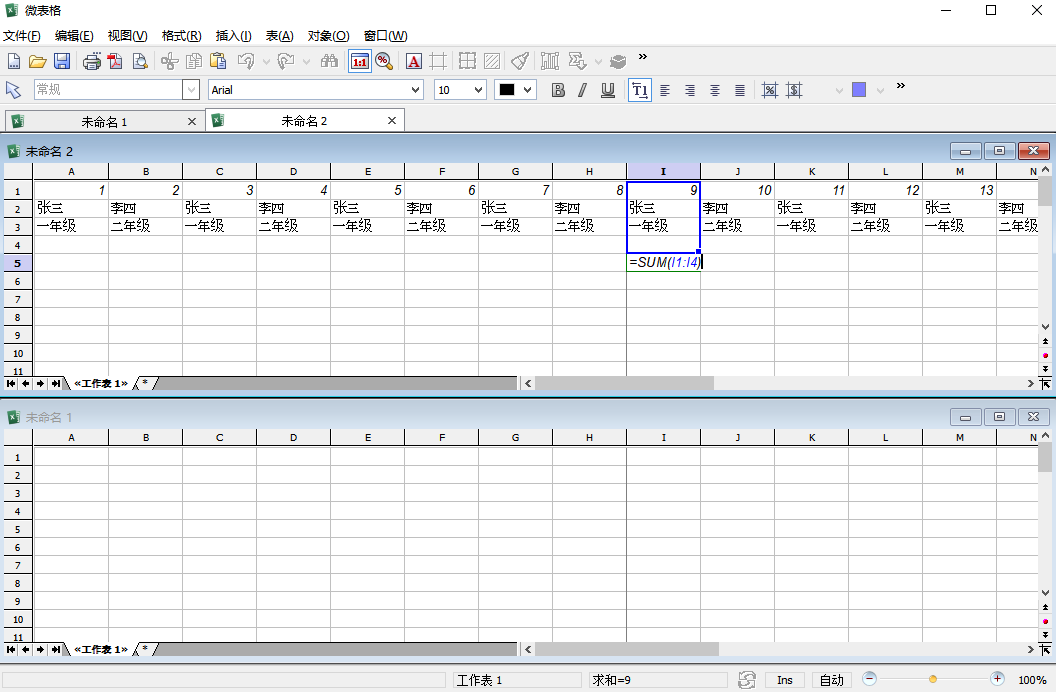Cut selection with scissors icon
Screen dimensions: 1056x692
(170, 61)
